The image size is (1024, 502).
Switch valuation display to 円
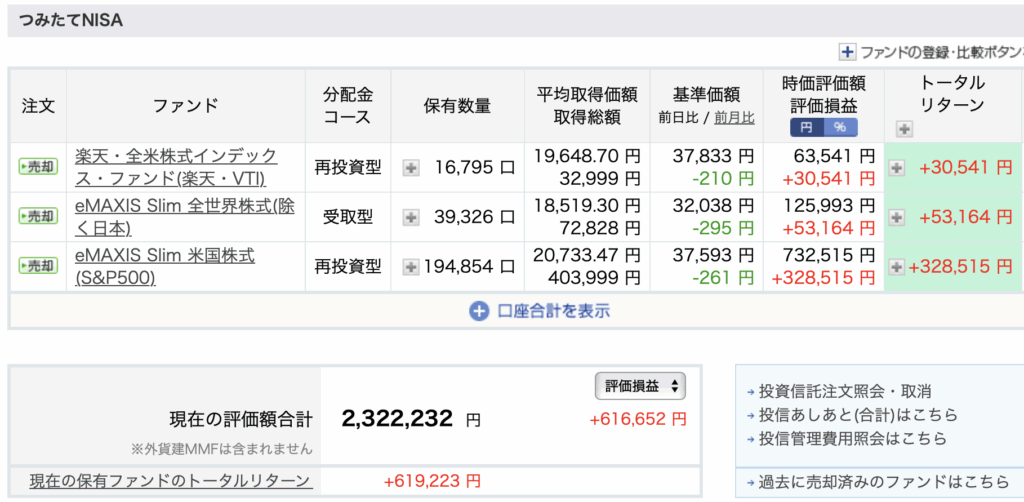(806, 128)
